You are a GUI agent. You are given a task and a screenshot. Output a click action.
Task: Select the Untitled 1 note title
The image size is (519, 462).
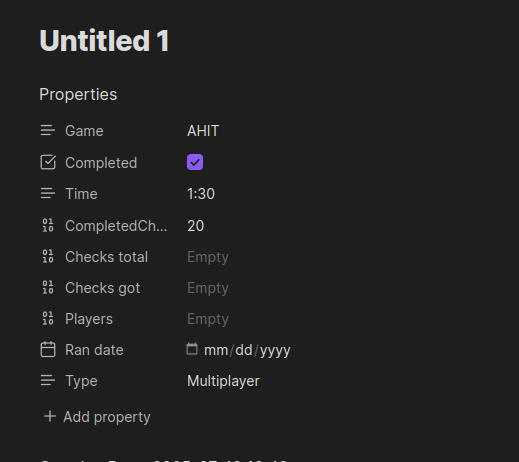[104, 41]
